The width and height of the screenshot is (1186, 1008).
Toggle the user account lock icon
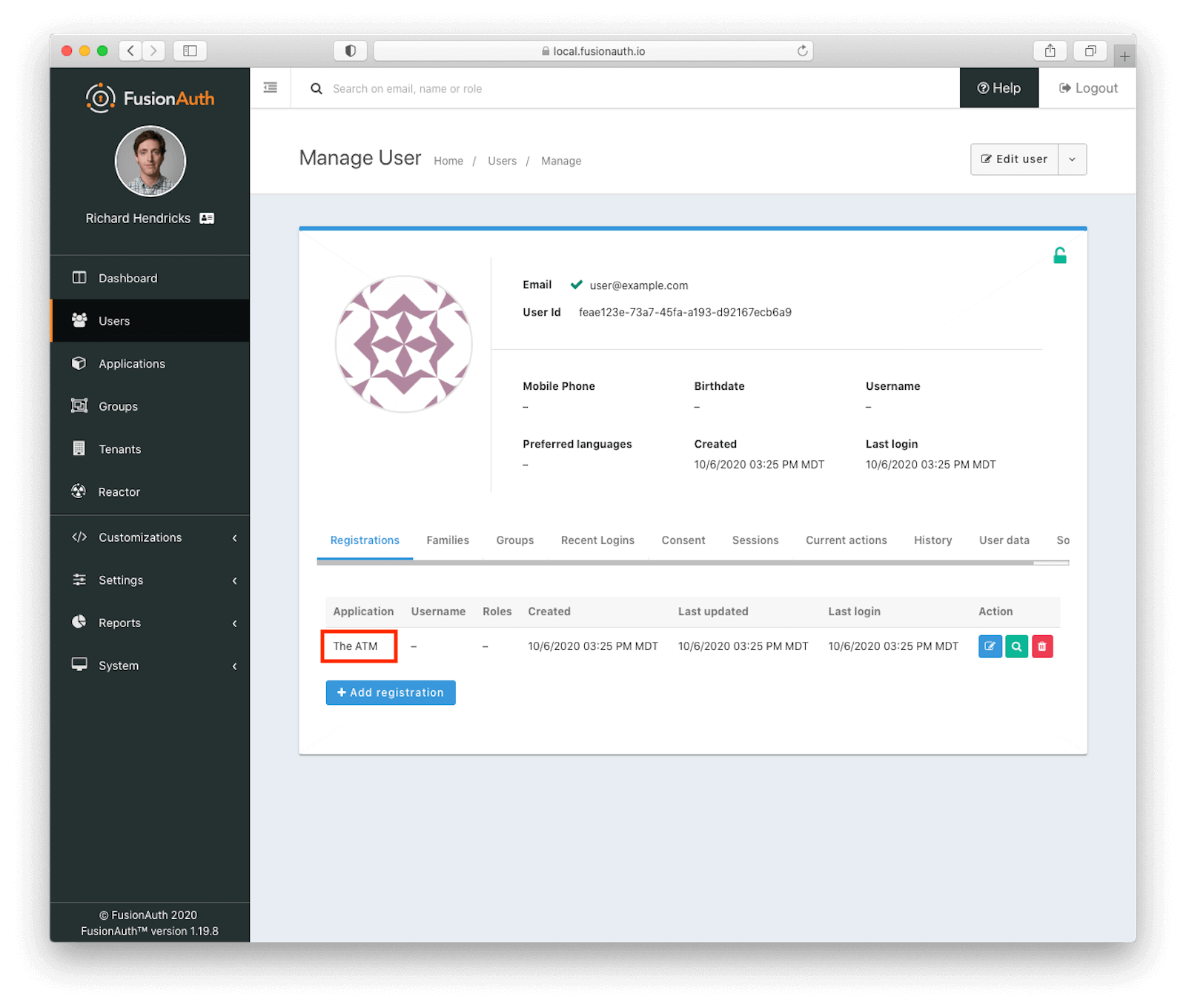pos(1059,254)
